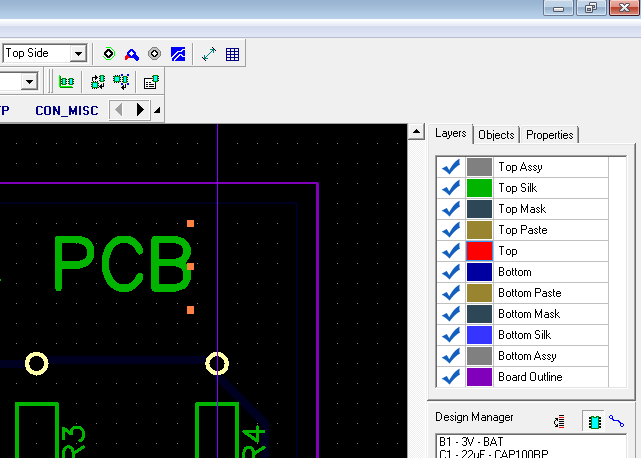Toggle visibility checkmark for Top layer
Image resolution: width=641 pixels, height=458 pixels.
(x=451, y=251)
